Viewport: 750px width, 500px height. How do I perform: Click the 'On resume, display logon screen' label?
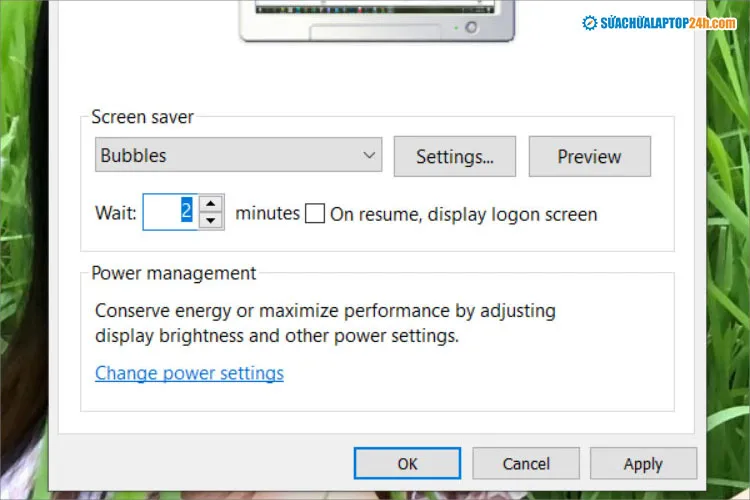tap(463, 214)
